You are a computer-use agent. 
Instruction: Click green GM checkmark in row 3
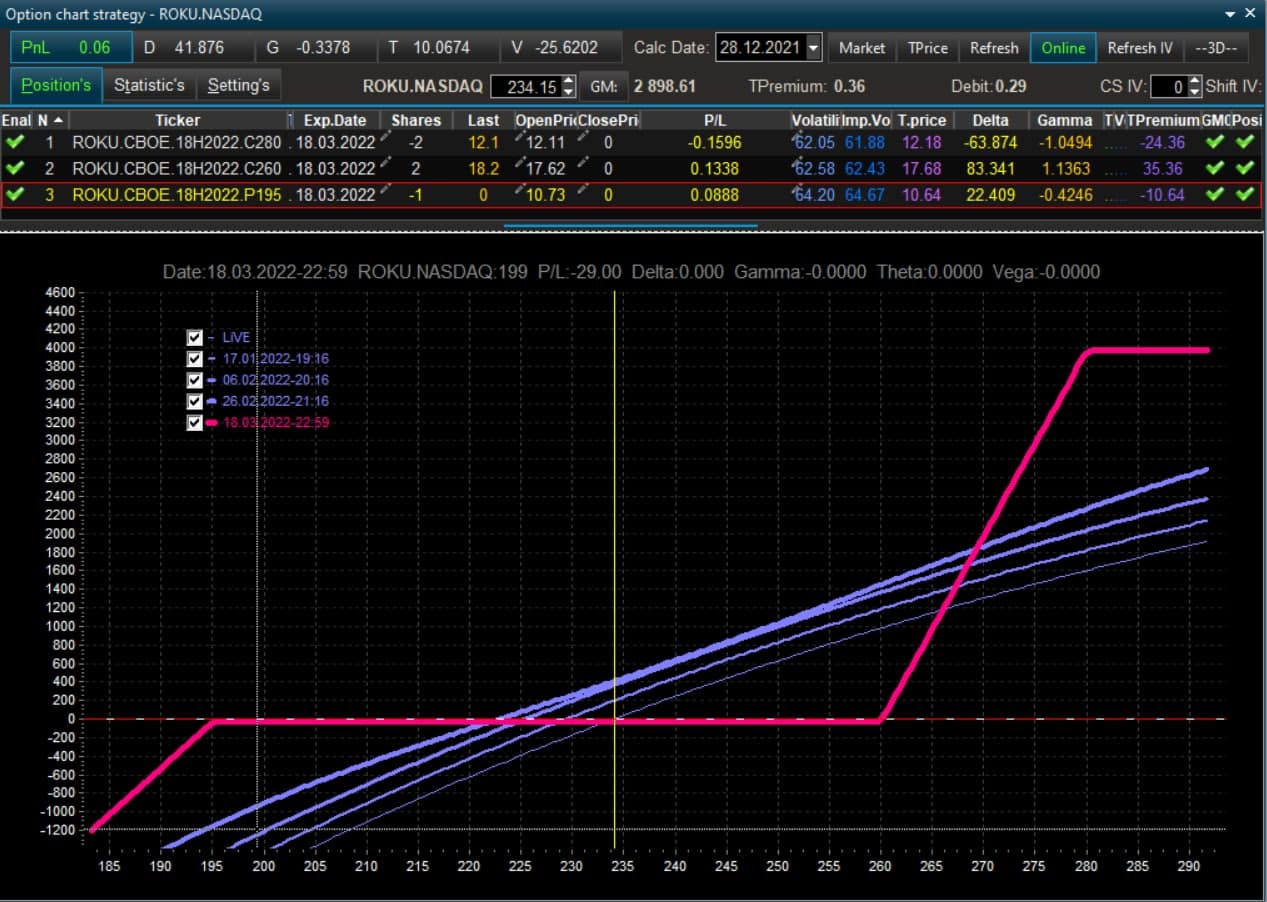(x=1215, y=194)
